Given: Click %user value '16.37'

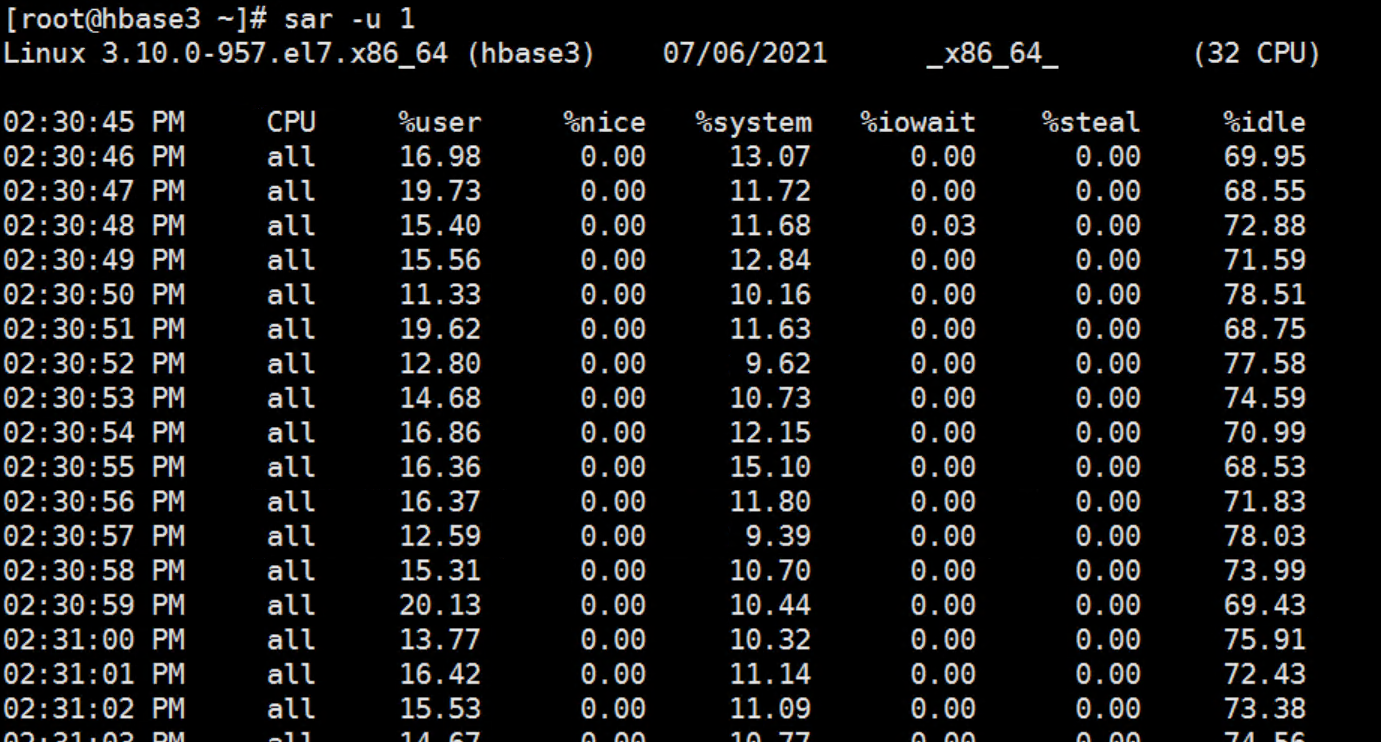Looking at the screenshot, I should pos(440,502).
